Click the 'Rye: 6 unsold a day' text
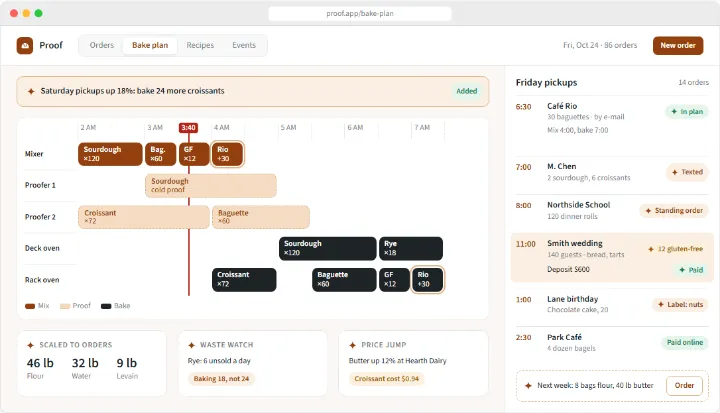The image size is (720, 413). point(219,361)
